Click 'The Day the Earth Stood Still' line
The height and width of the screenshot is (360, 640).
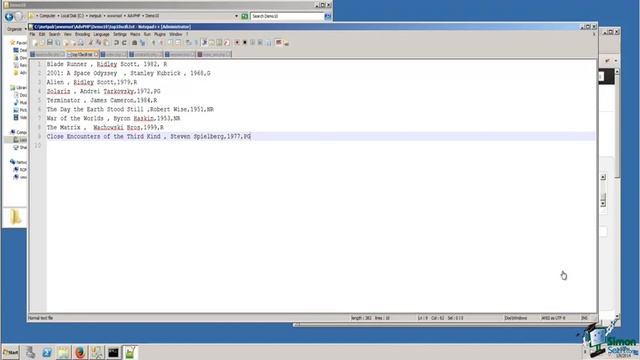coord(130,109)
